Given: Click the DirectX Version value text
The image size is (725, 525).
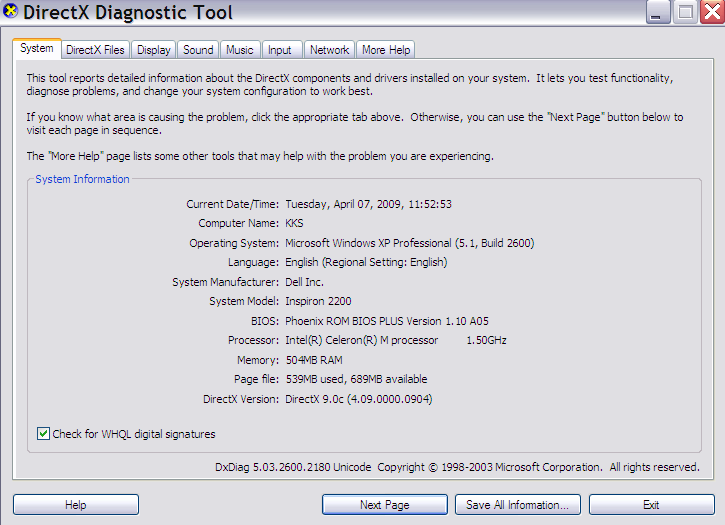Looking at the screenshot, I should coord(359,399).
